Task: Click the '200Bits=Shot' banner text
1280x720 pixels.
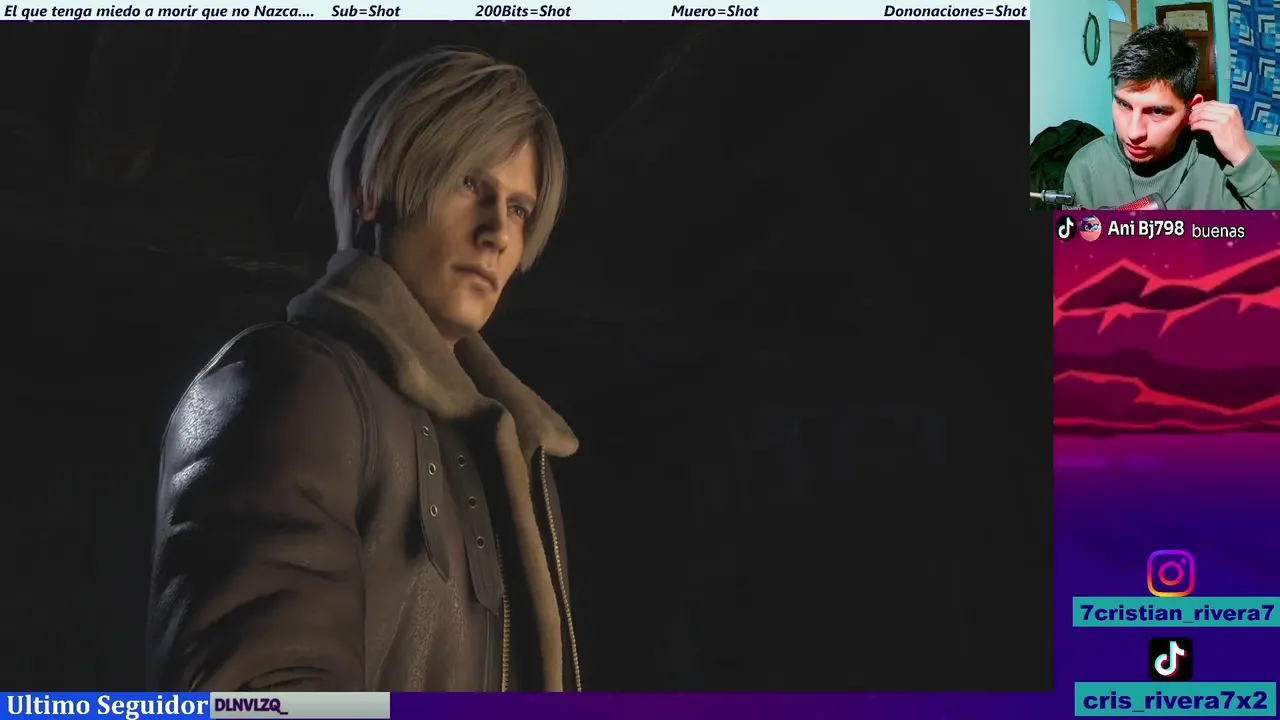Action: pyautogui.click(x=523, y=11)
